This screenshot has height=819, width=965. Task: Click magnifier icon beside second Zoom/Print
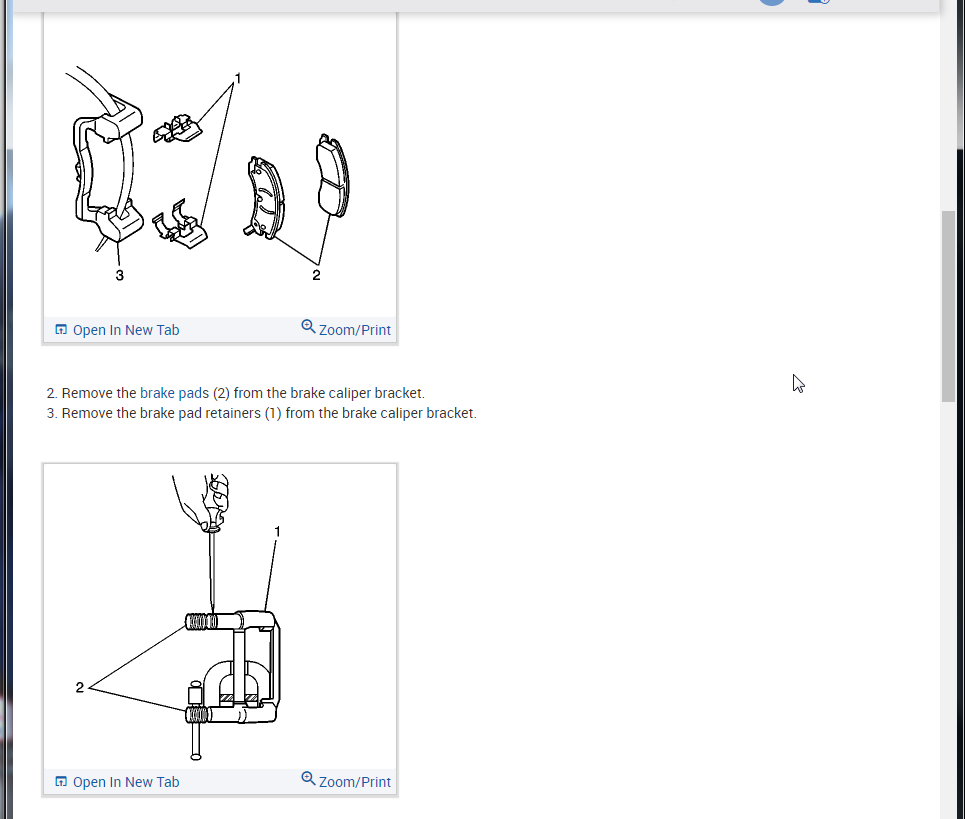(308, 778)
